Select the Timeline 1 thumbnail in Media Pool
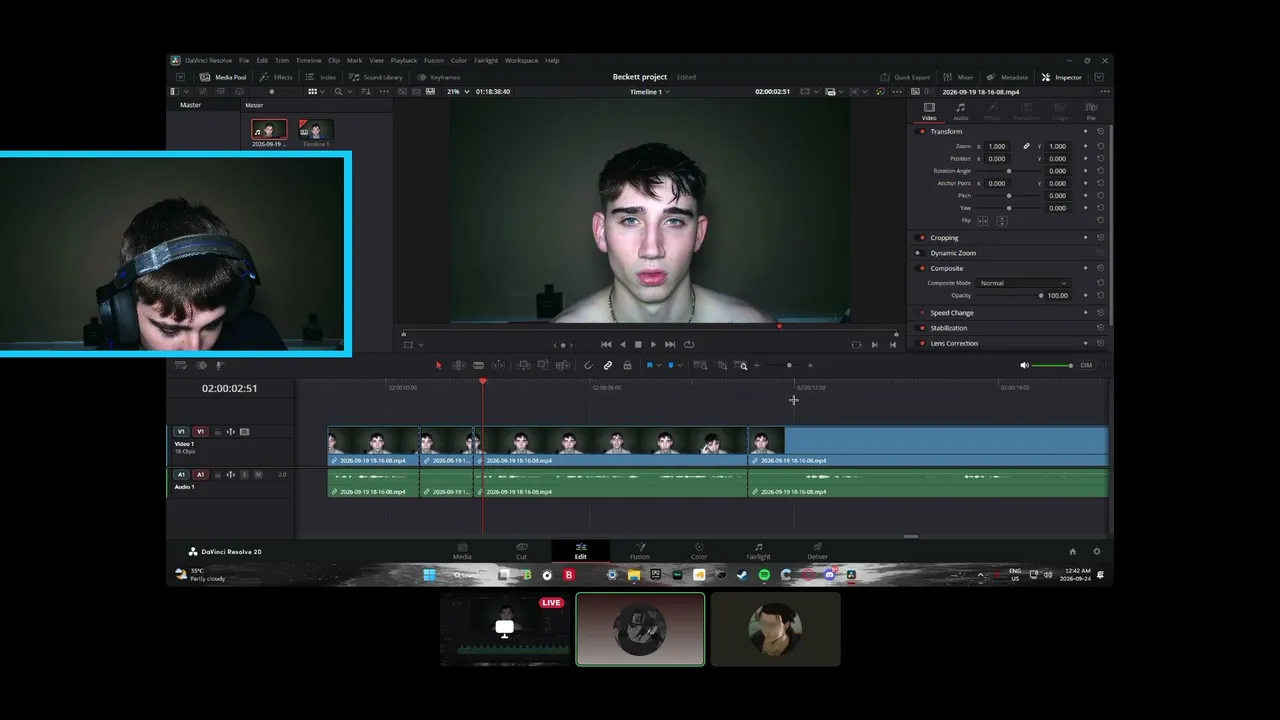 click(316, 130)
